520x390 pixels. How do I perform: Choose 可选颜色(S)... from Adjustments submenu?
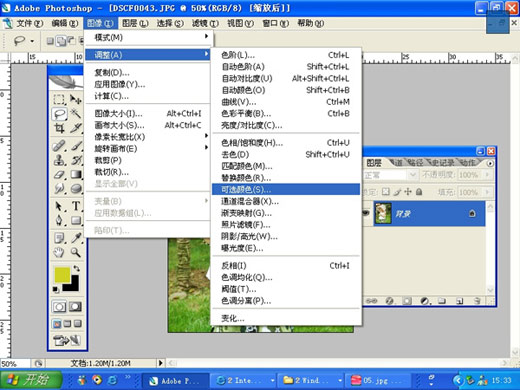point(286,189)
